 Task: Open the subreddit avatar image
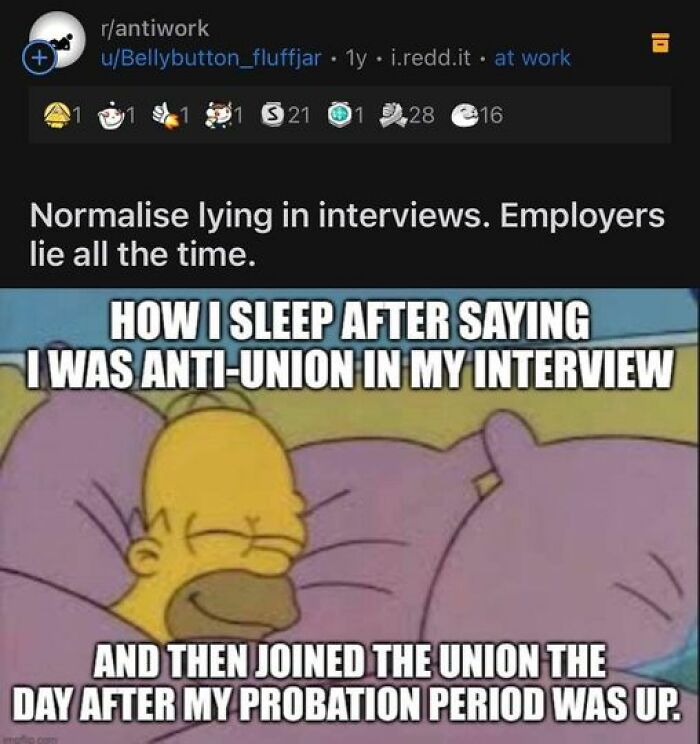pos(58,40)
